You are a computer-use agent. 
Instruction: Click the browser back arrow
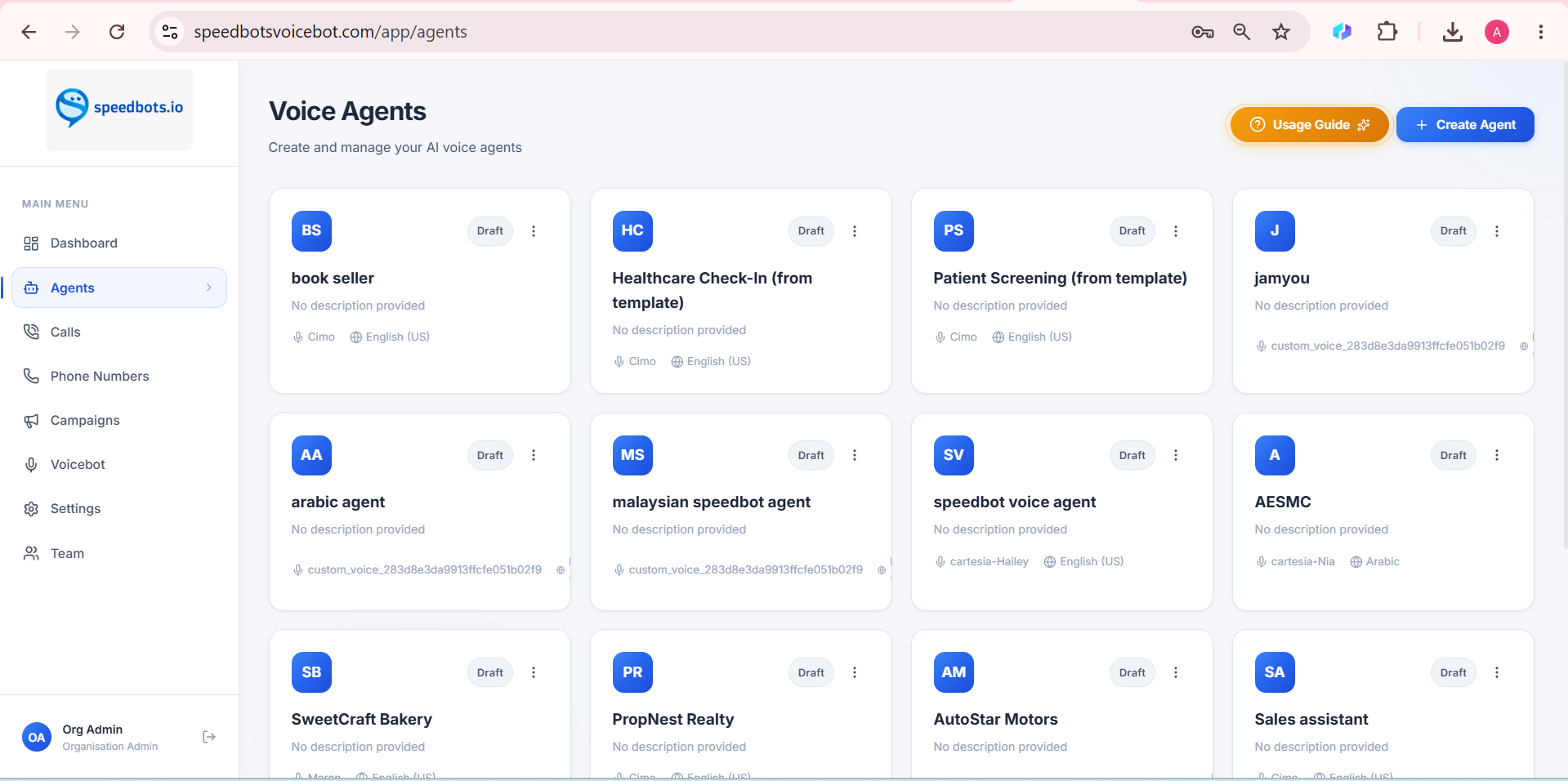click(29, 32)
